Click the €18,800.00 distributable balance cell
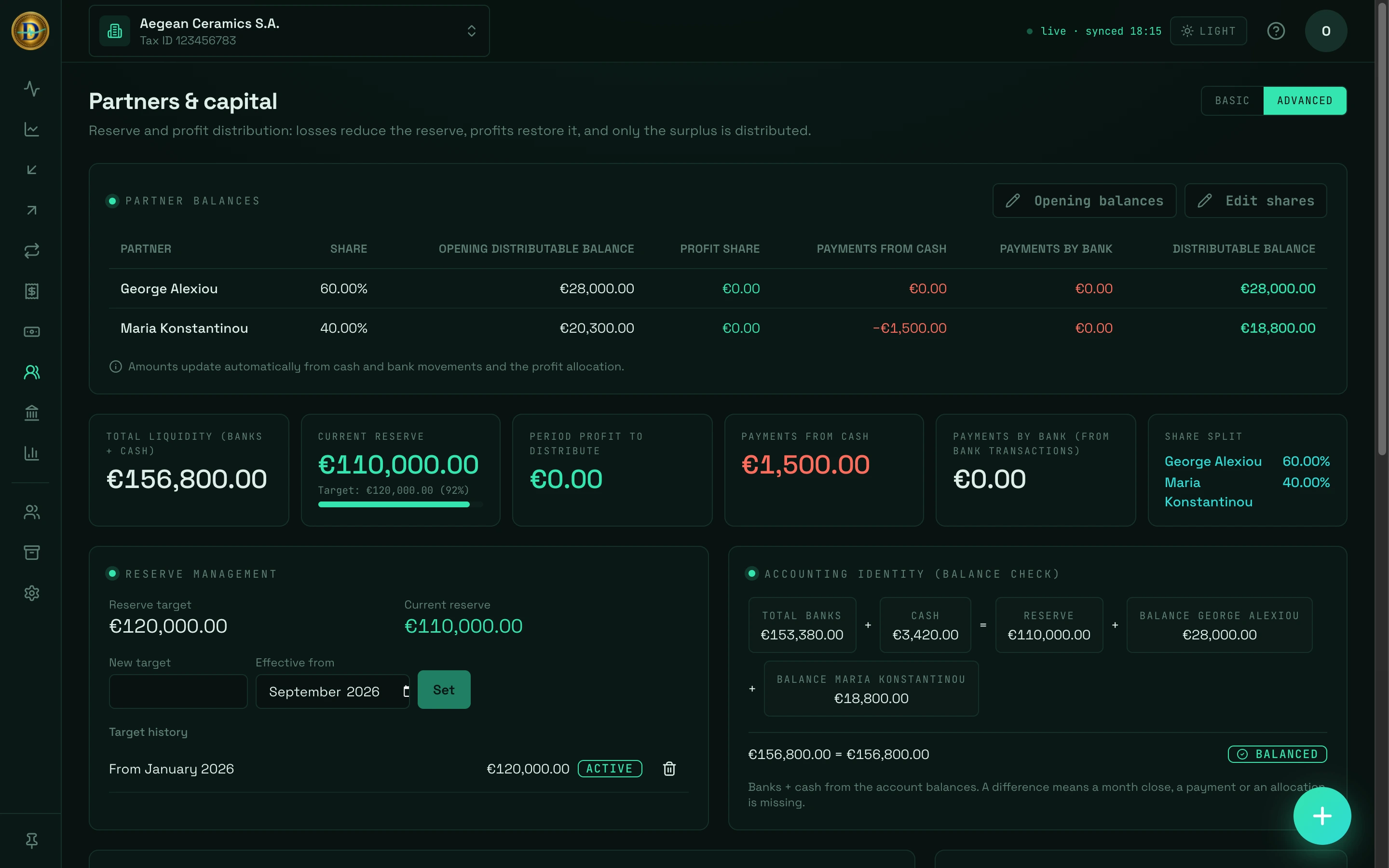The height and width of the screenshot is (868, 1389). (1278, 328)
